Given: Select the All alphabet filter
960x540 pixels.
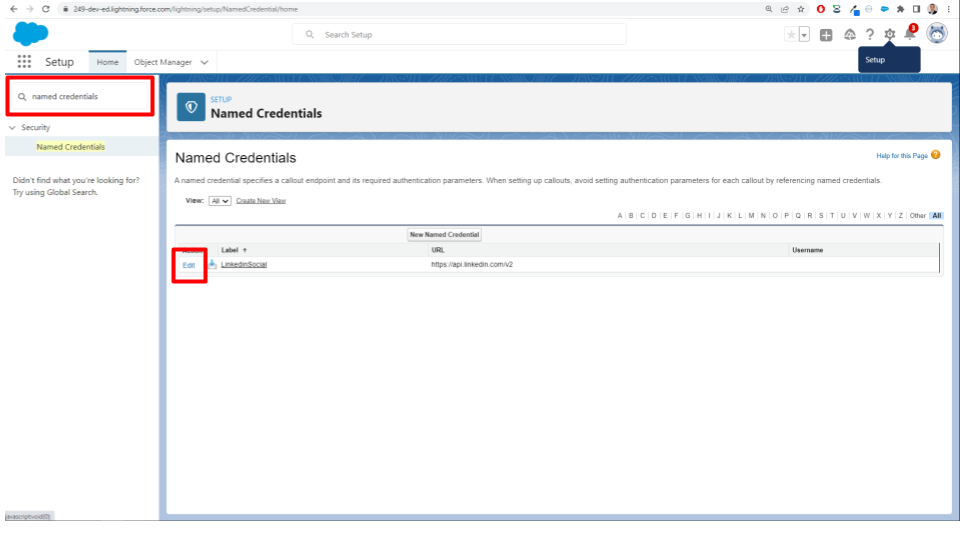Looking at the screenshot, I should (x=937, y=216).
